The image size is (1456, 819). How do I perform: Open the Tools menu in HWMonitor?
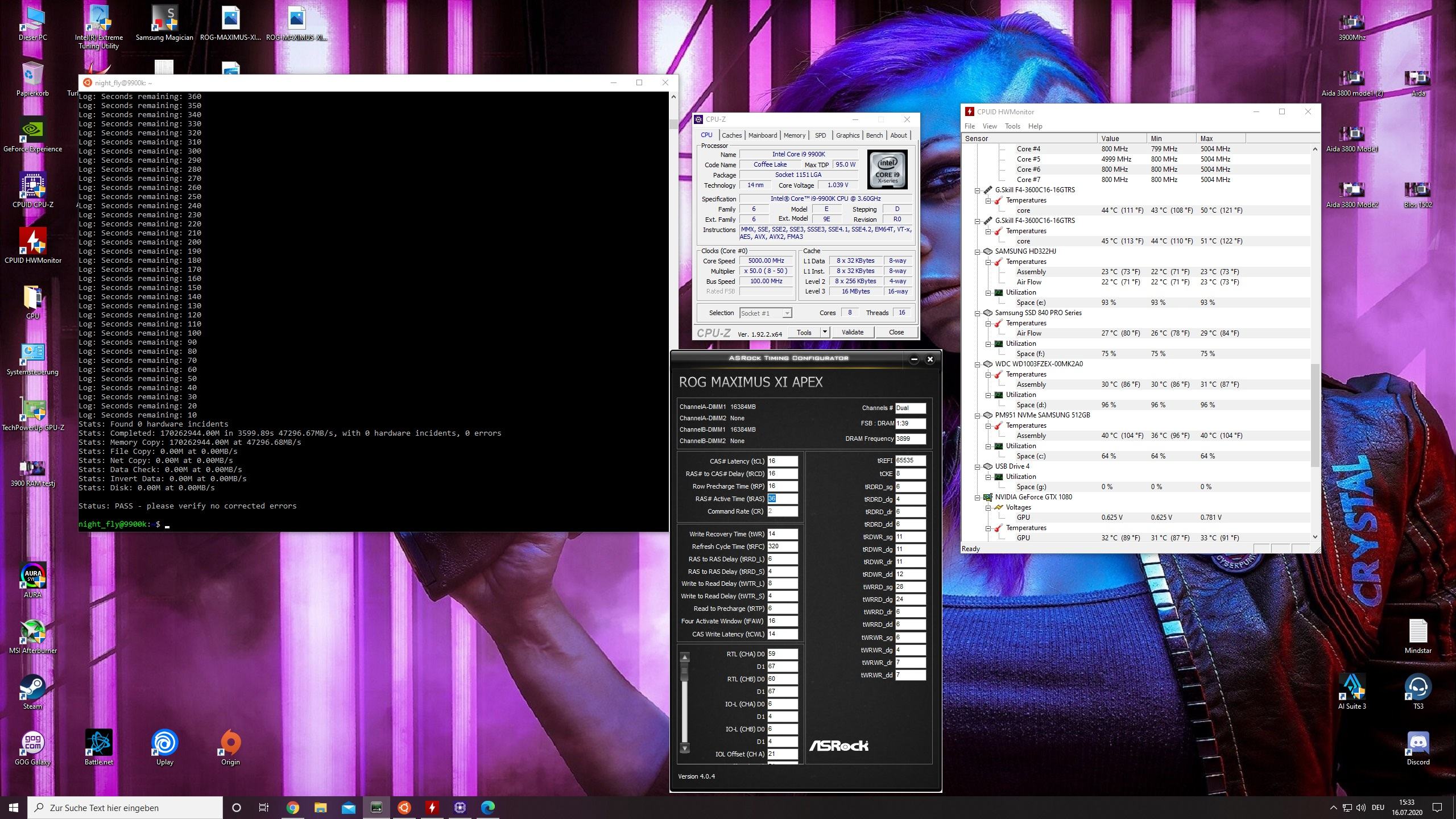click(1012, 126)
